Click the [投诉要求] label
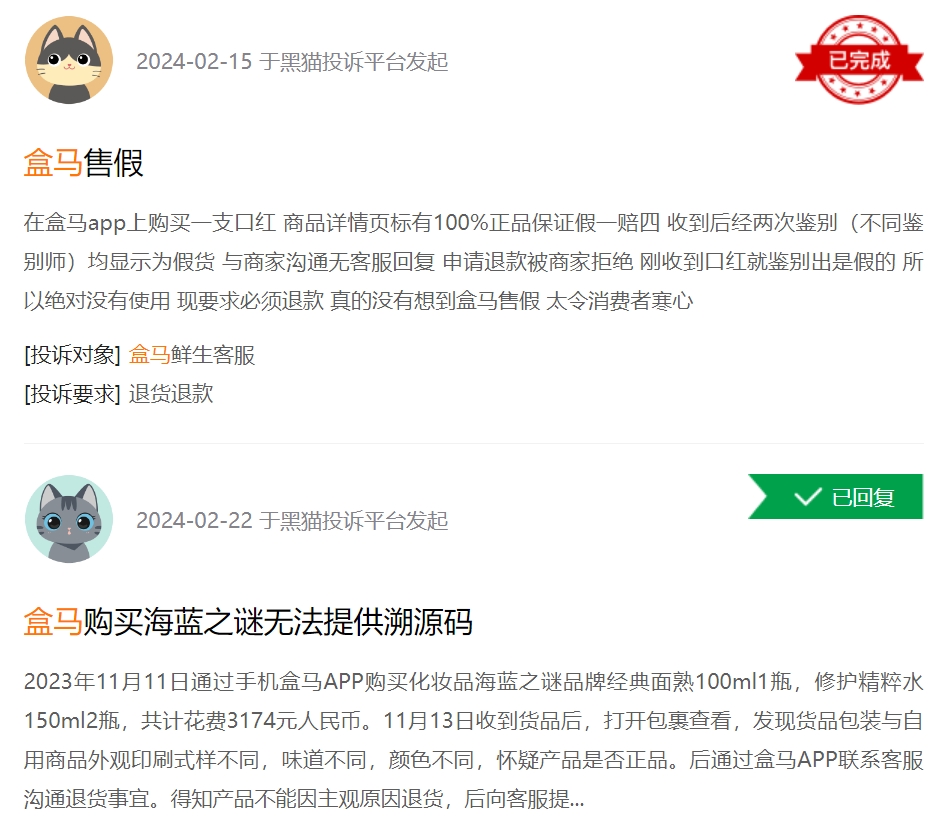The height and width of the screenshot is (825, 952). [72, 394]
